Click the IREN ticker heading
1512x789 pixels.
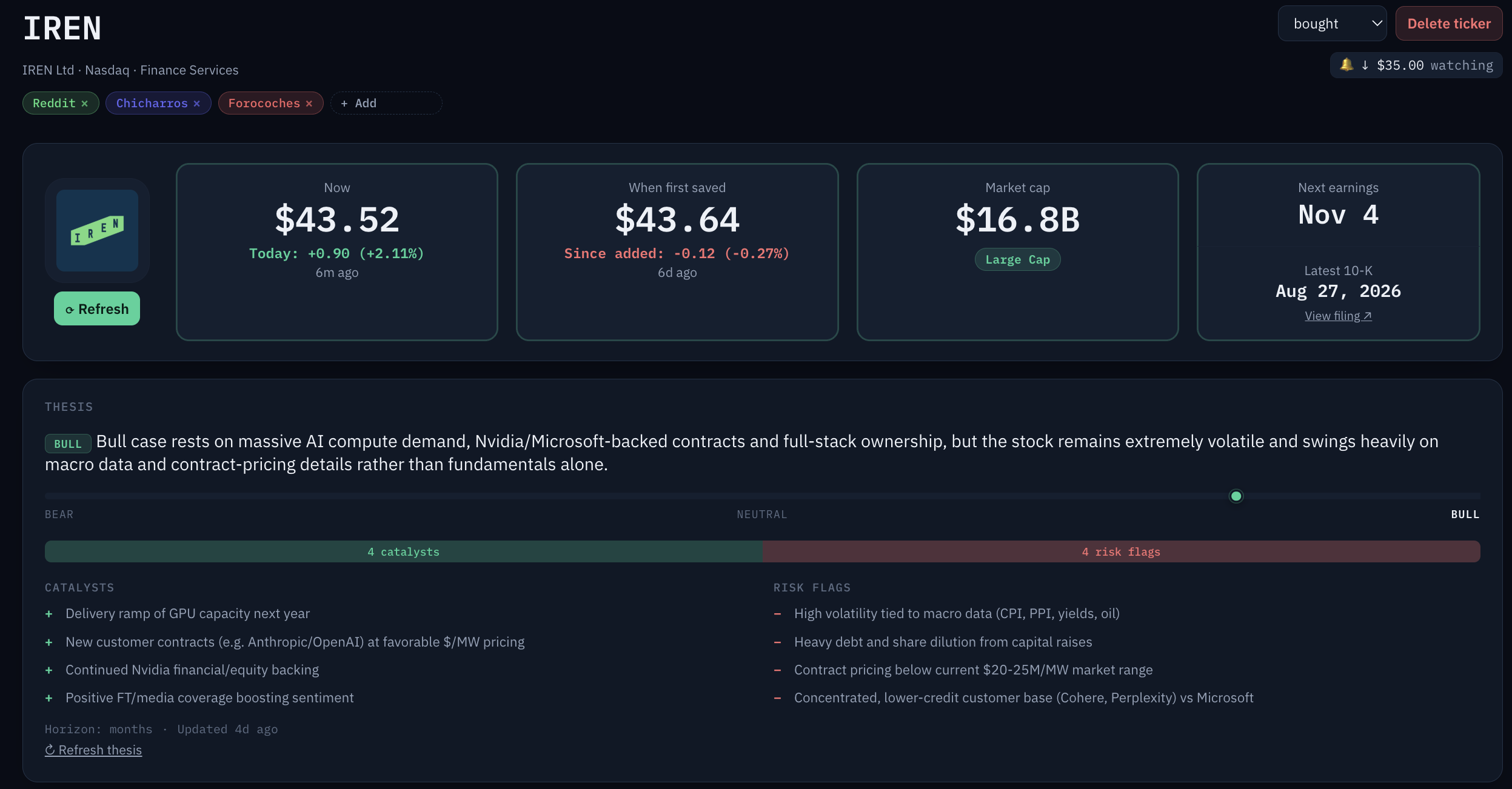click(62, 28)
